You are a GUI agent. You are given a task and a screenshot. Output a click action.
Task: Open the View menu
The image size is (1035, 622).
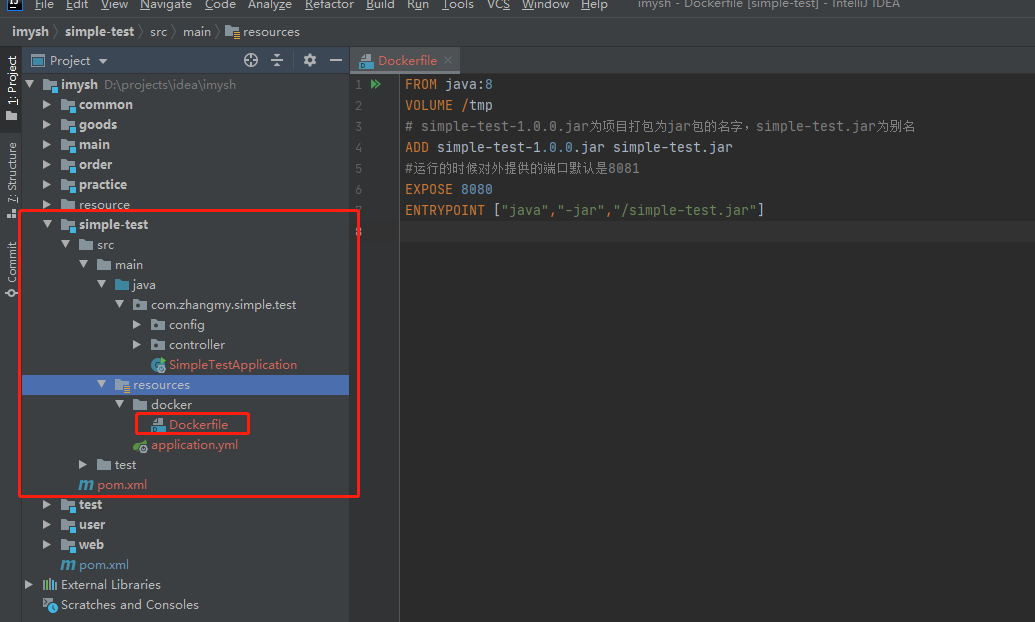pos(114,5)
